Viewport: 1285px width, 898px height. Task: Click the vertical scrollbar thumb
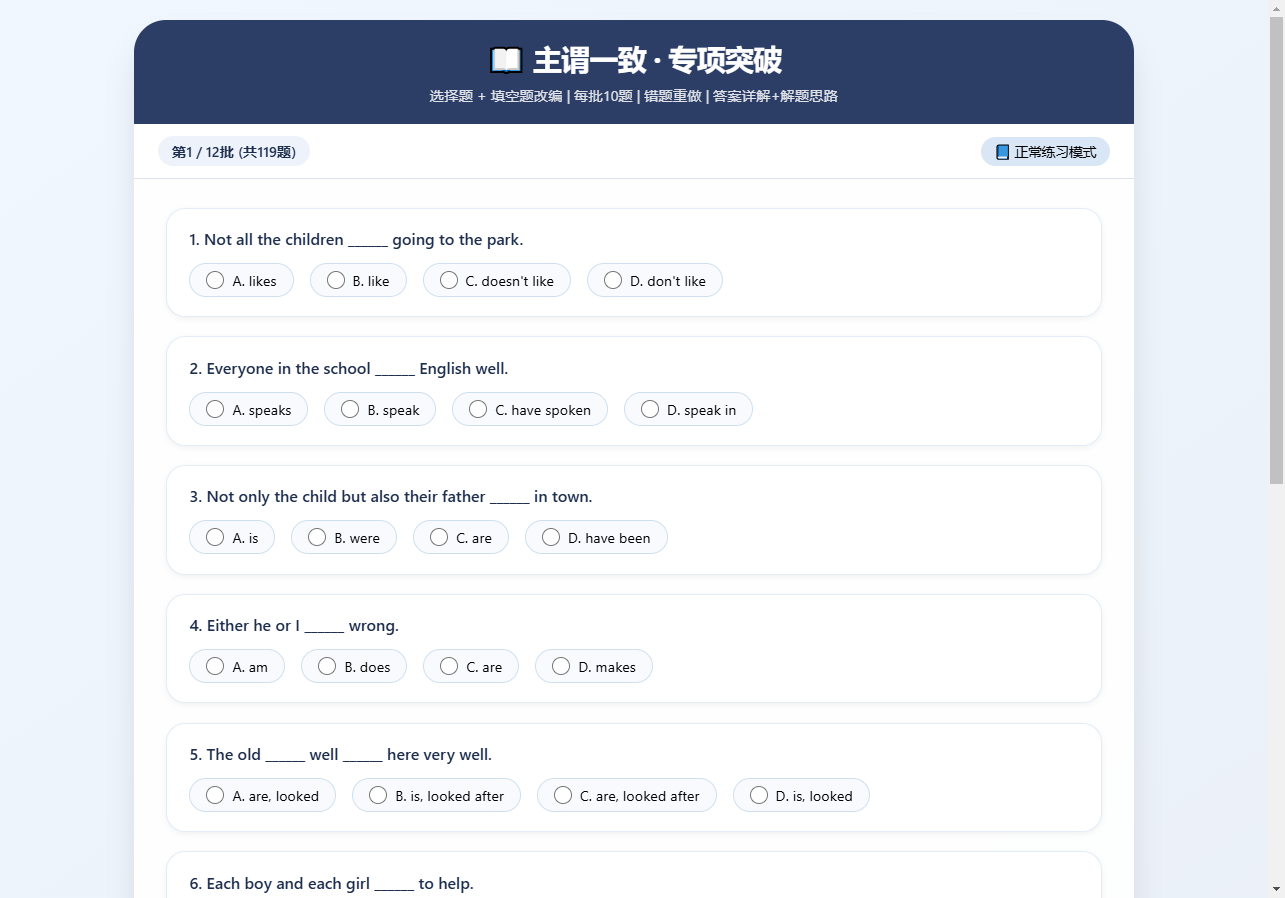1277,250
